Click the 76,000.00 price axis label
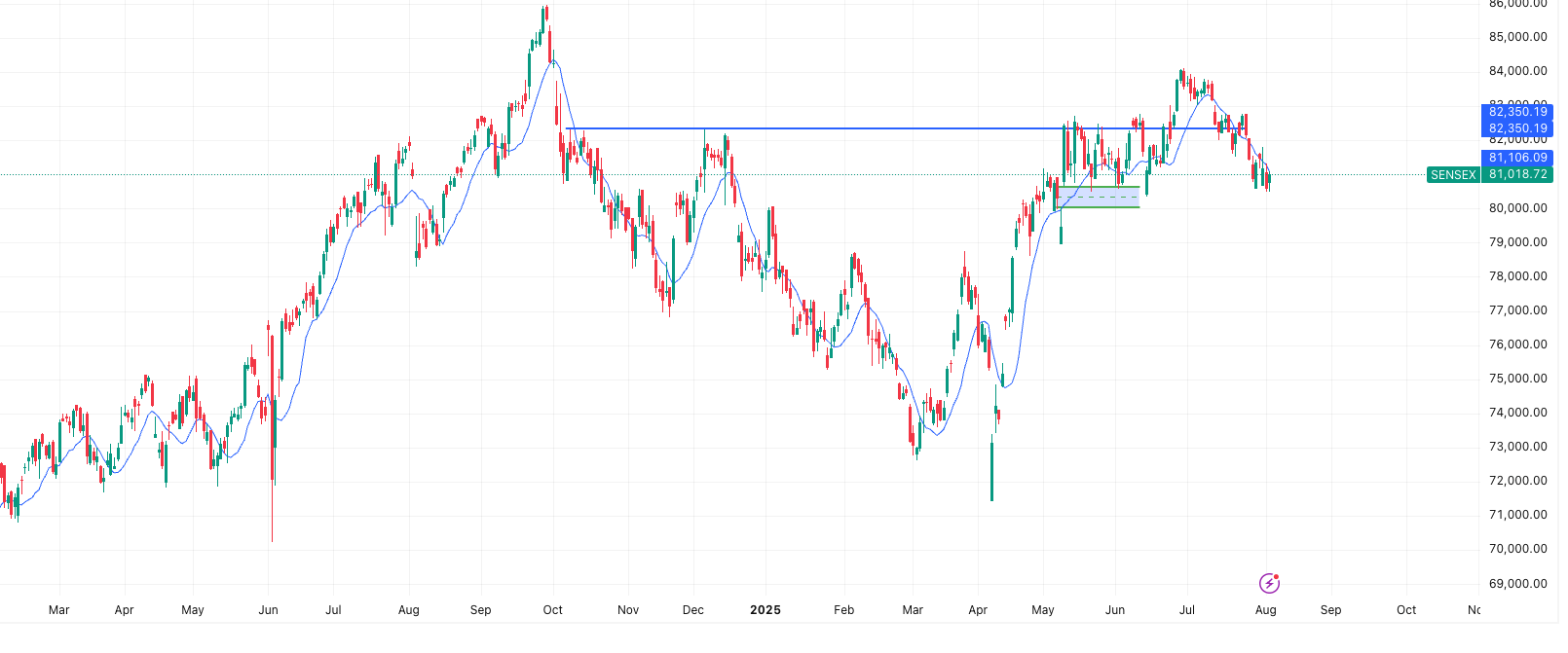This screenshot has height=653, width=1568. point(1517,345)
